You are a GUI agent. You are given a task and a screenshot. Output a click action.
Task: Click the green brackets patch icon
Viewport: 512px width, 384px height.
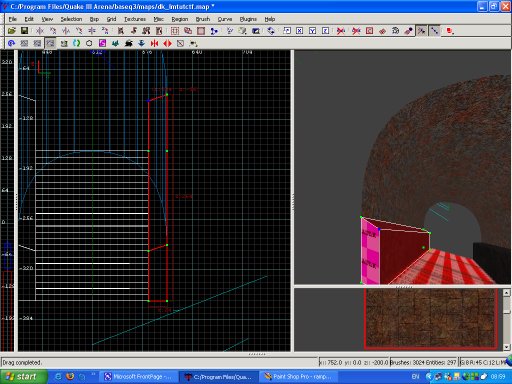pyautogui.click(x=77, y=43)
